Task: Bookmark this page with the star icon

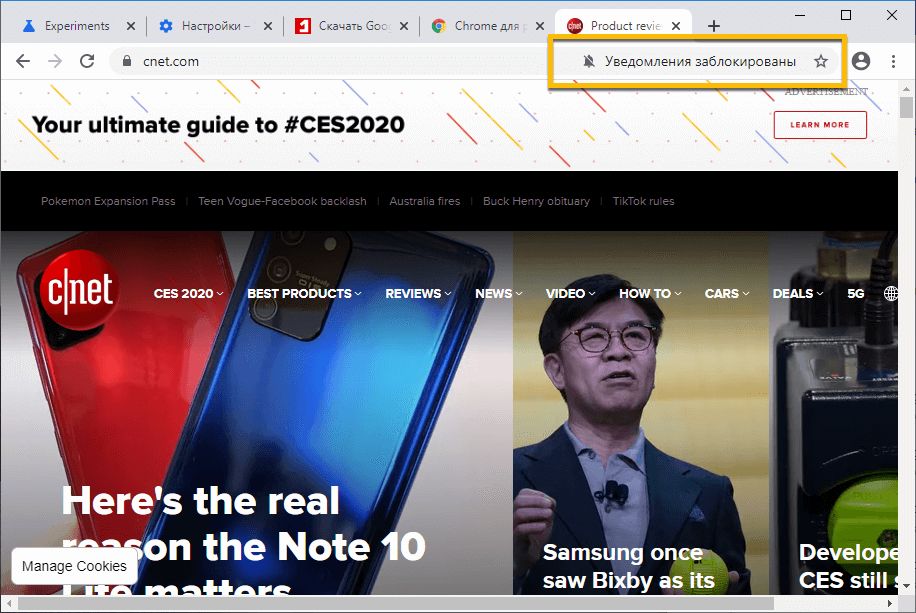Action: tap(821, 61)
